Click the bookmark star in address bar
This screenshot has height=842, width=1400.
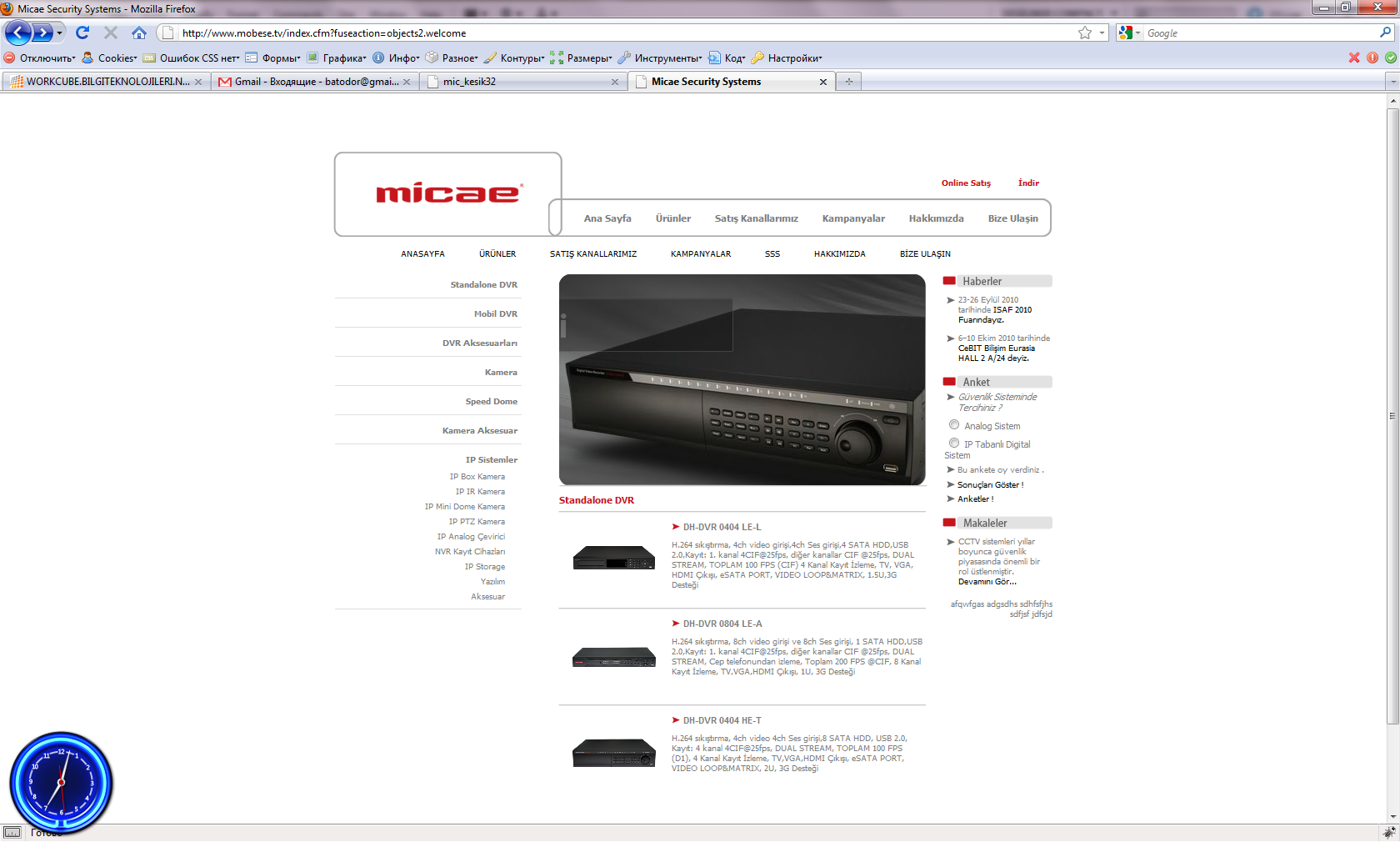click(x=1084, y=33)
